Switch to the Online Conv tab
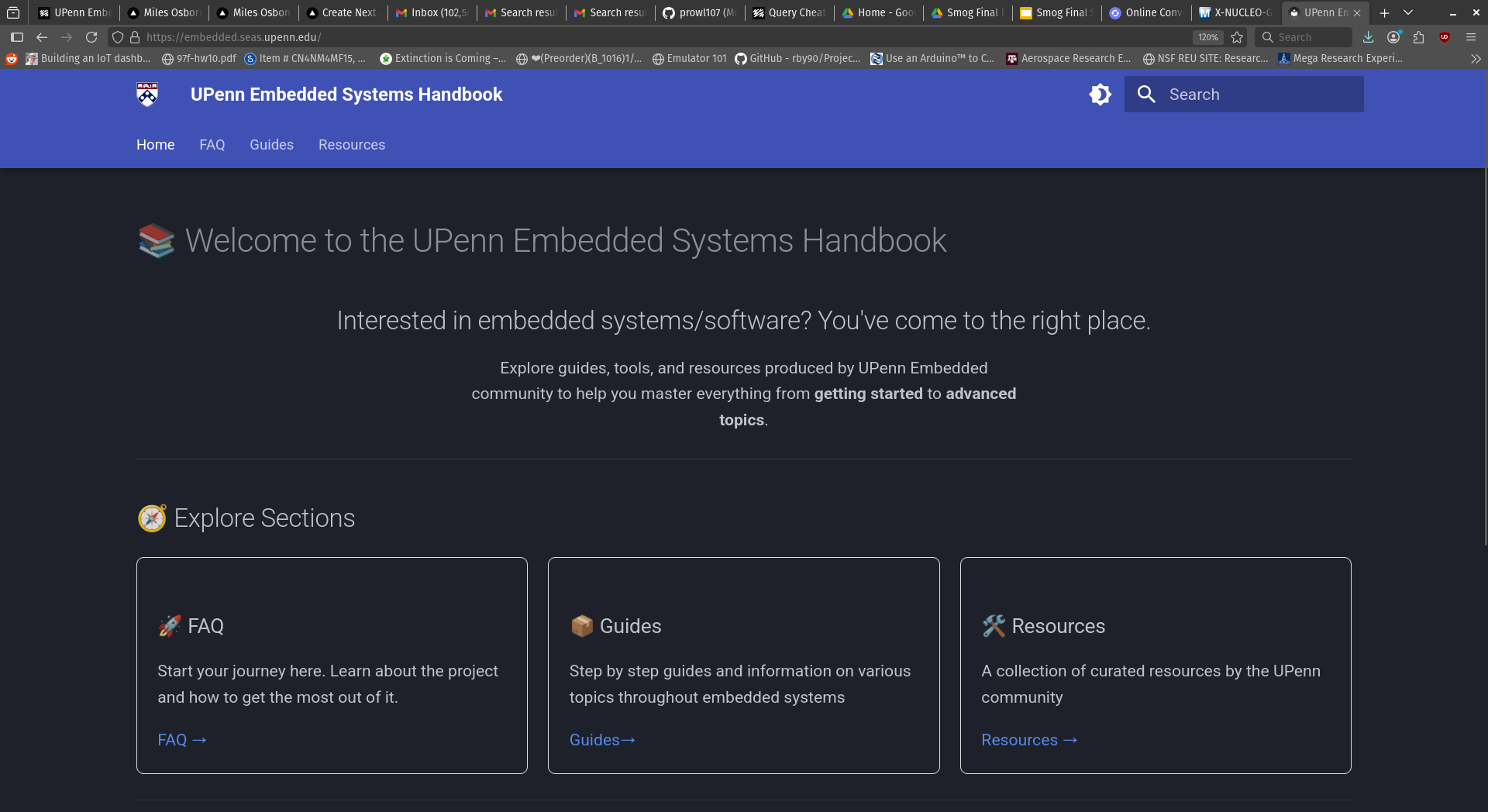 [x=1146, y=12]
